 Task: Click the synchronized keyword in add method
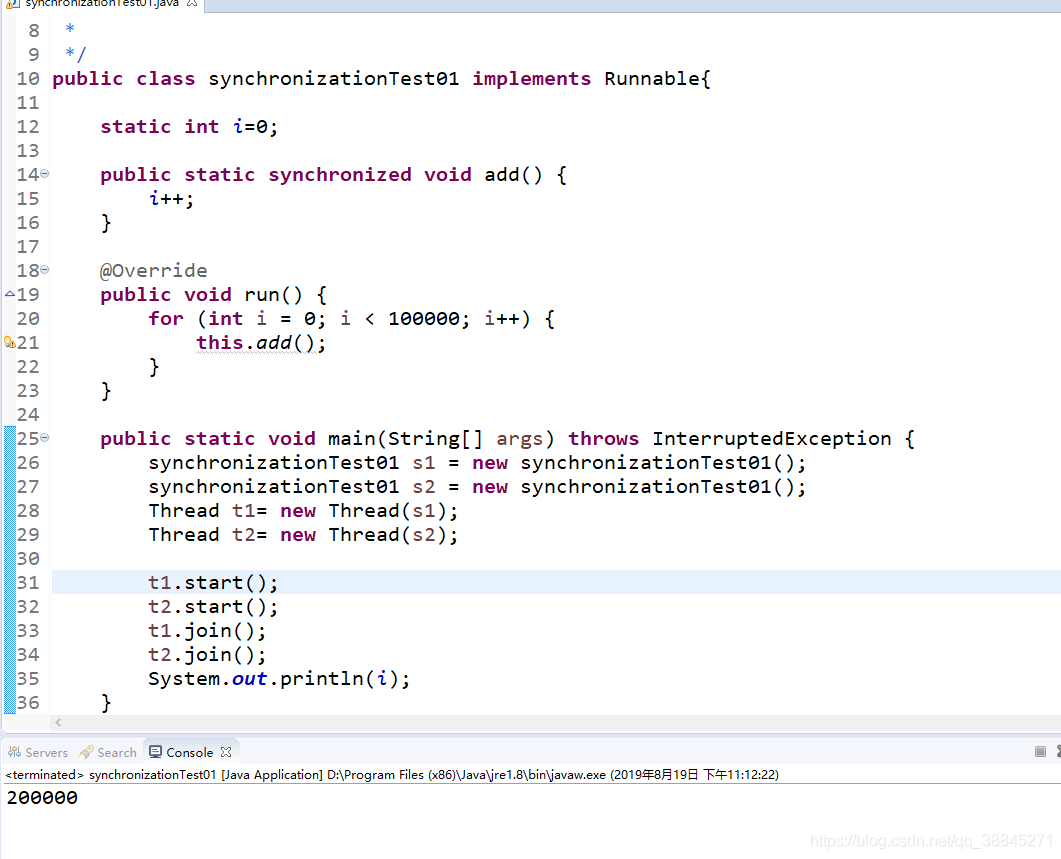pos(340,175)
